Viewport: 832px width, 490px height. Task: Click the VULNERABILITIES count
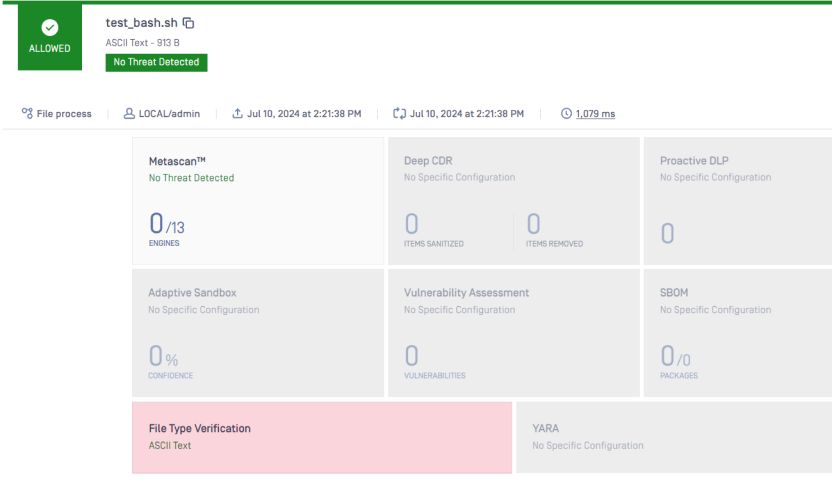pos(412,356)
